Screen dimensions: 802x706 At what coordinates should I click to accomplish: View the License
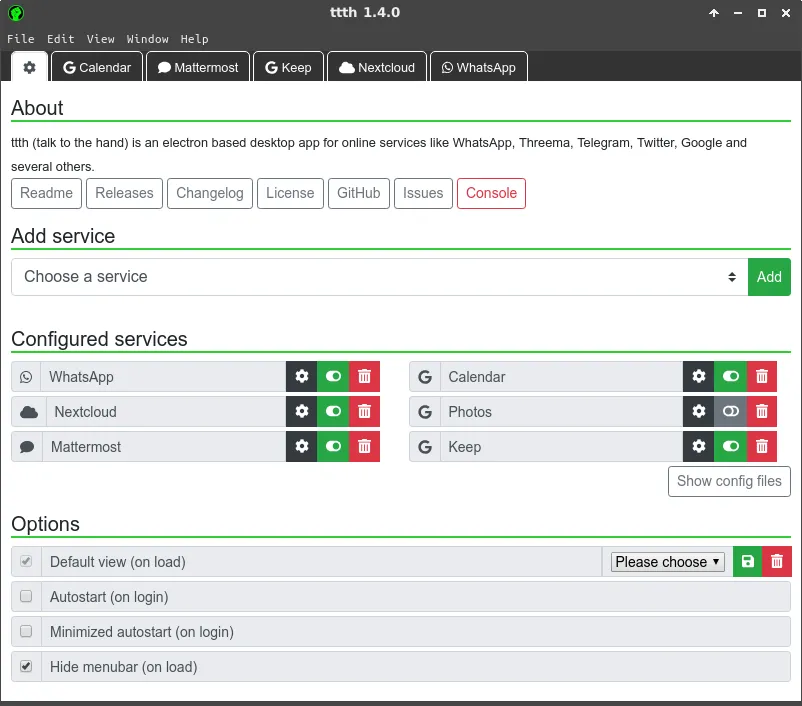pos(290,193)
